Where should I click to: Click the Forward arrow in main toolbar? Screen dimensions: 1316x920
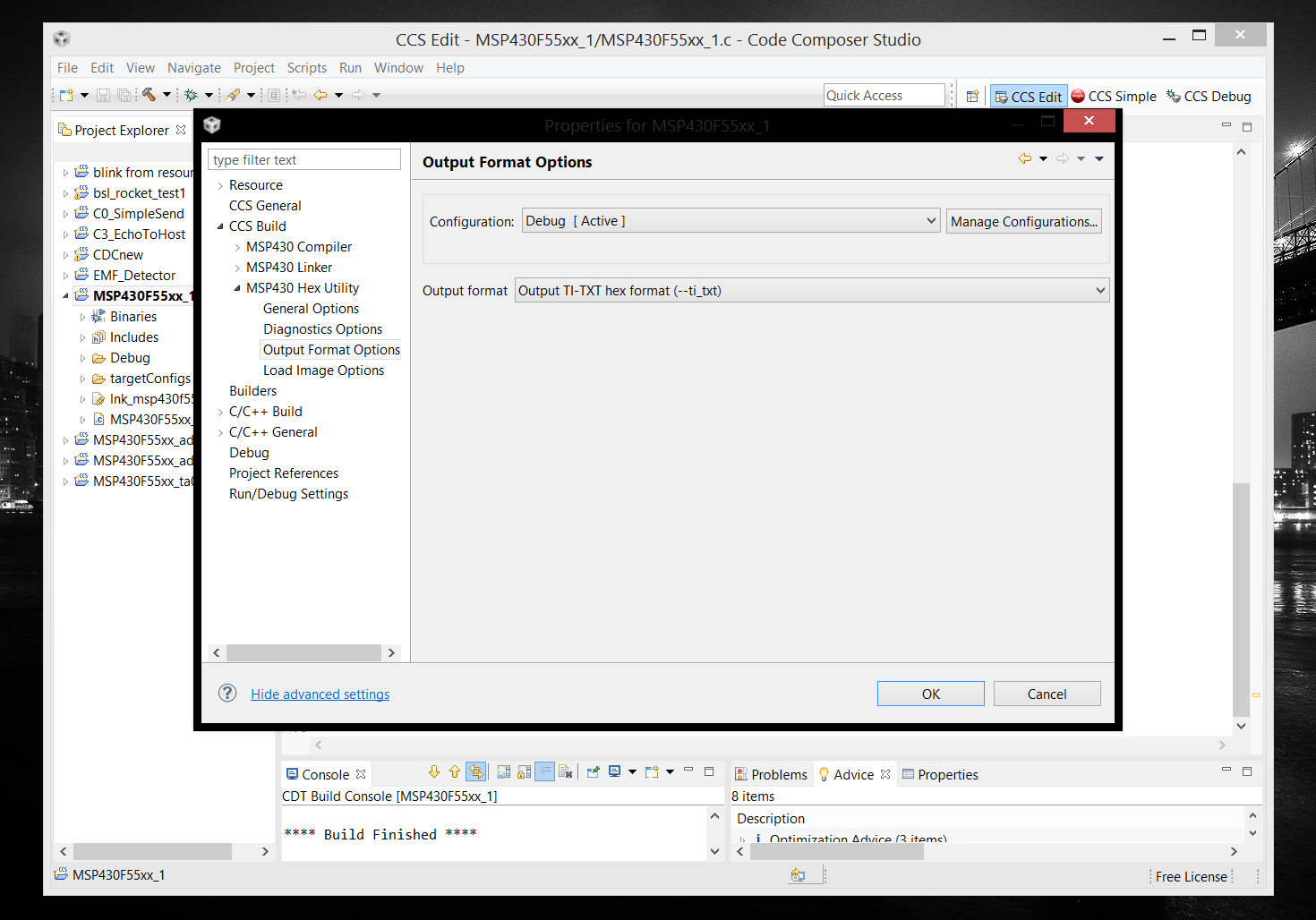(358, 95)
